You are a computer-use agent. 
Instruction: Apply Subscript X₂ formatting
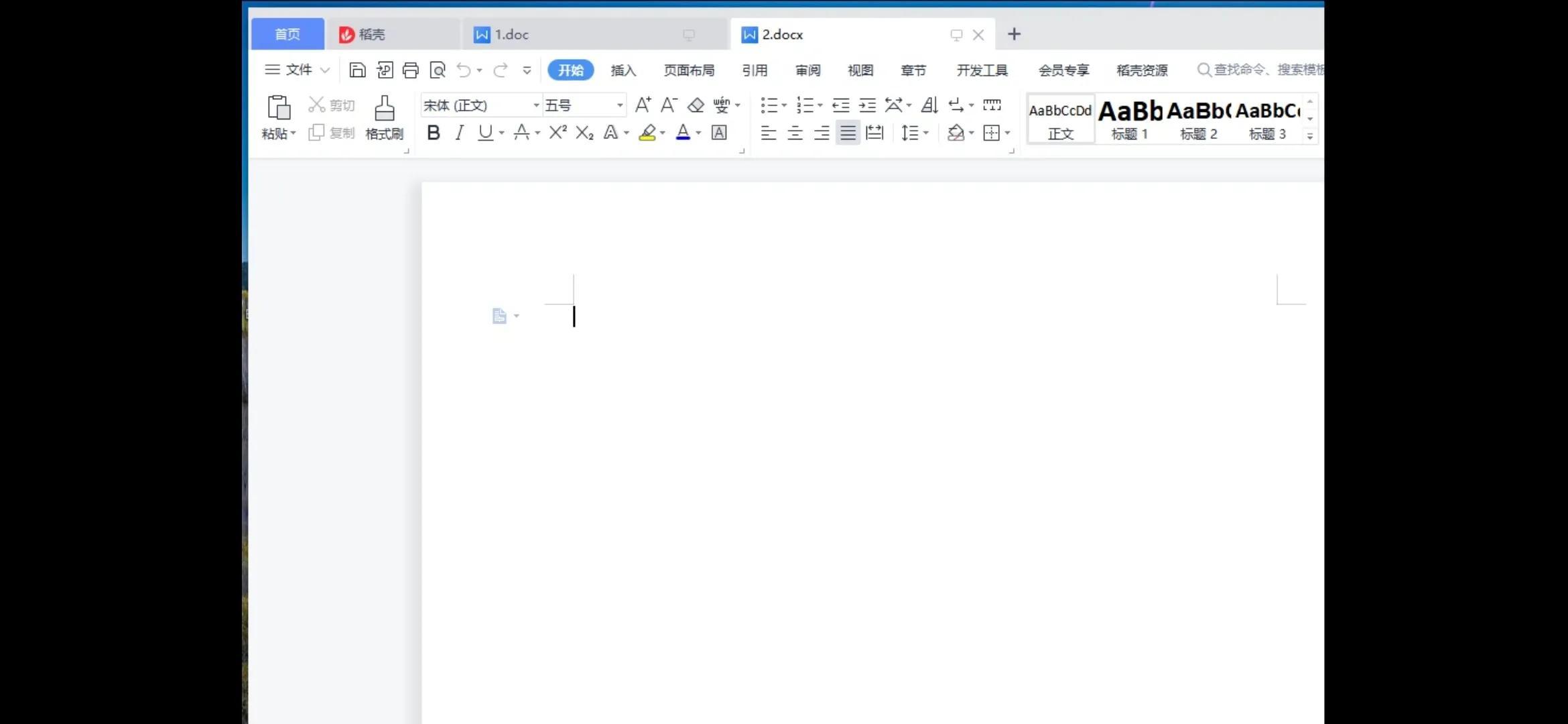(x=584, y=133)
